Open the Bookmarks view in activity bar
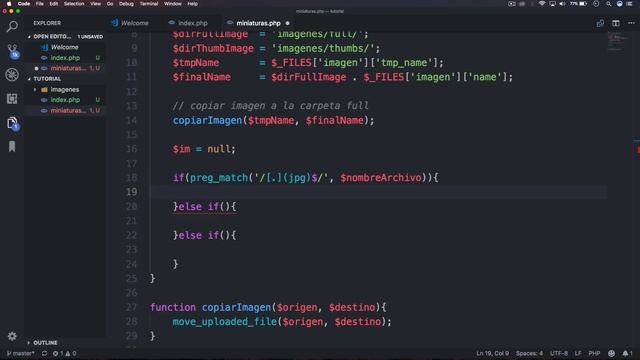Screen dimensions: 640x360 [x=12, y=147]
